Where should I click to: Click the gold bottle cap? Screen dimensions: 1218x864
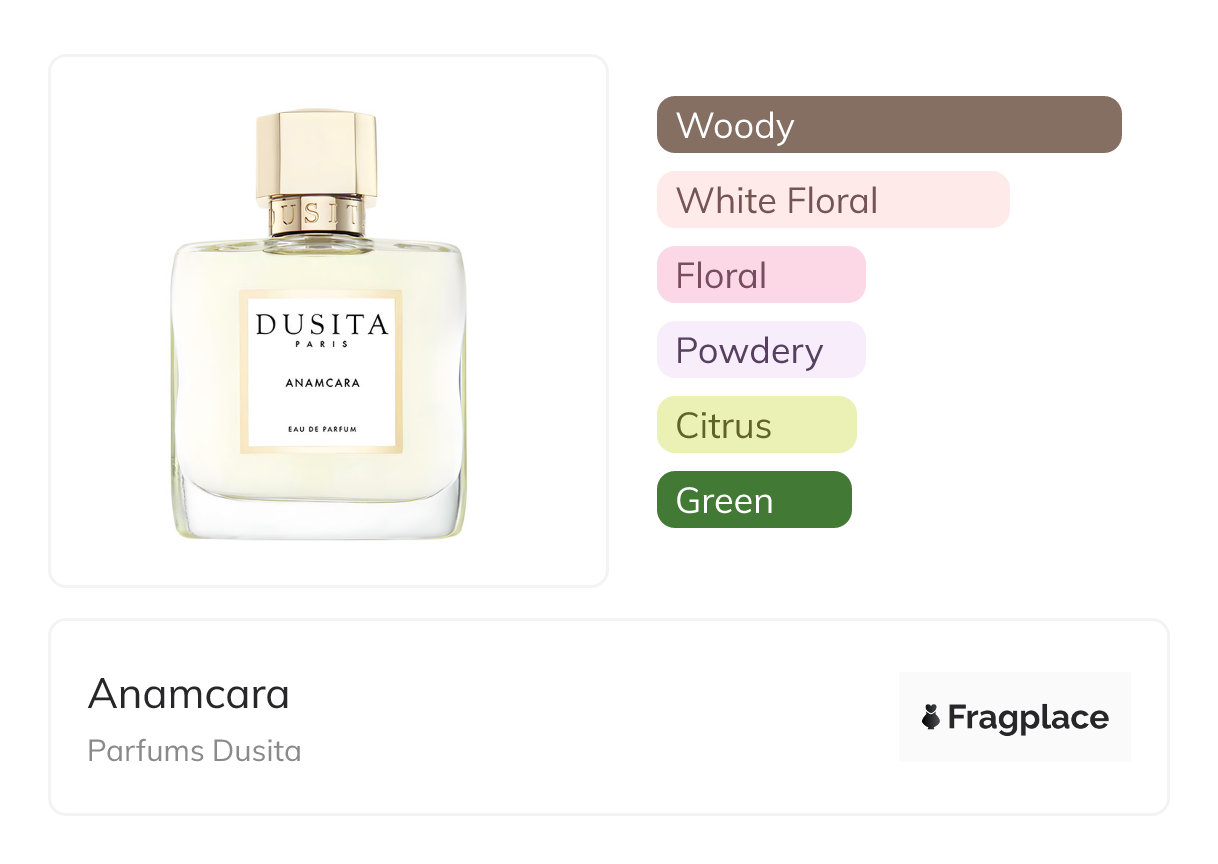coord(316,153)
